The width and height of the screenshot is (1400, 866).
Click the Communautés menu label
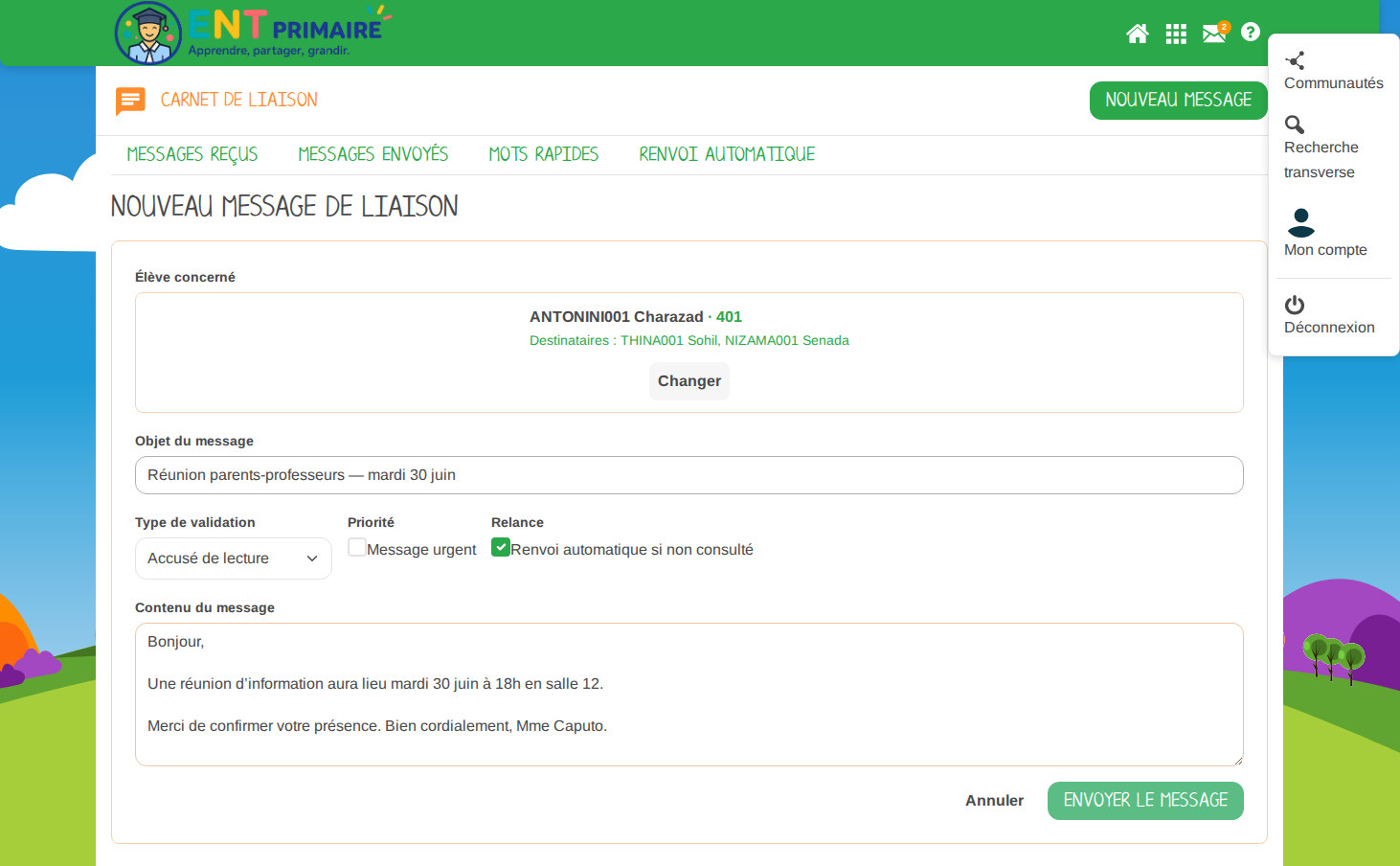point(1334,83)
